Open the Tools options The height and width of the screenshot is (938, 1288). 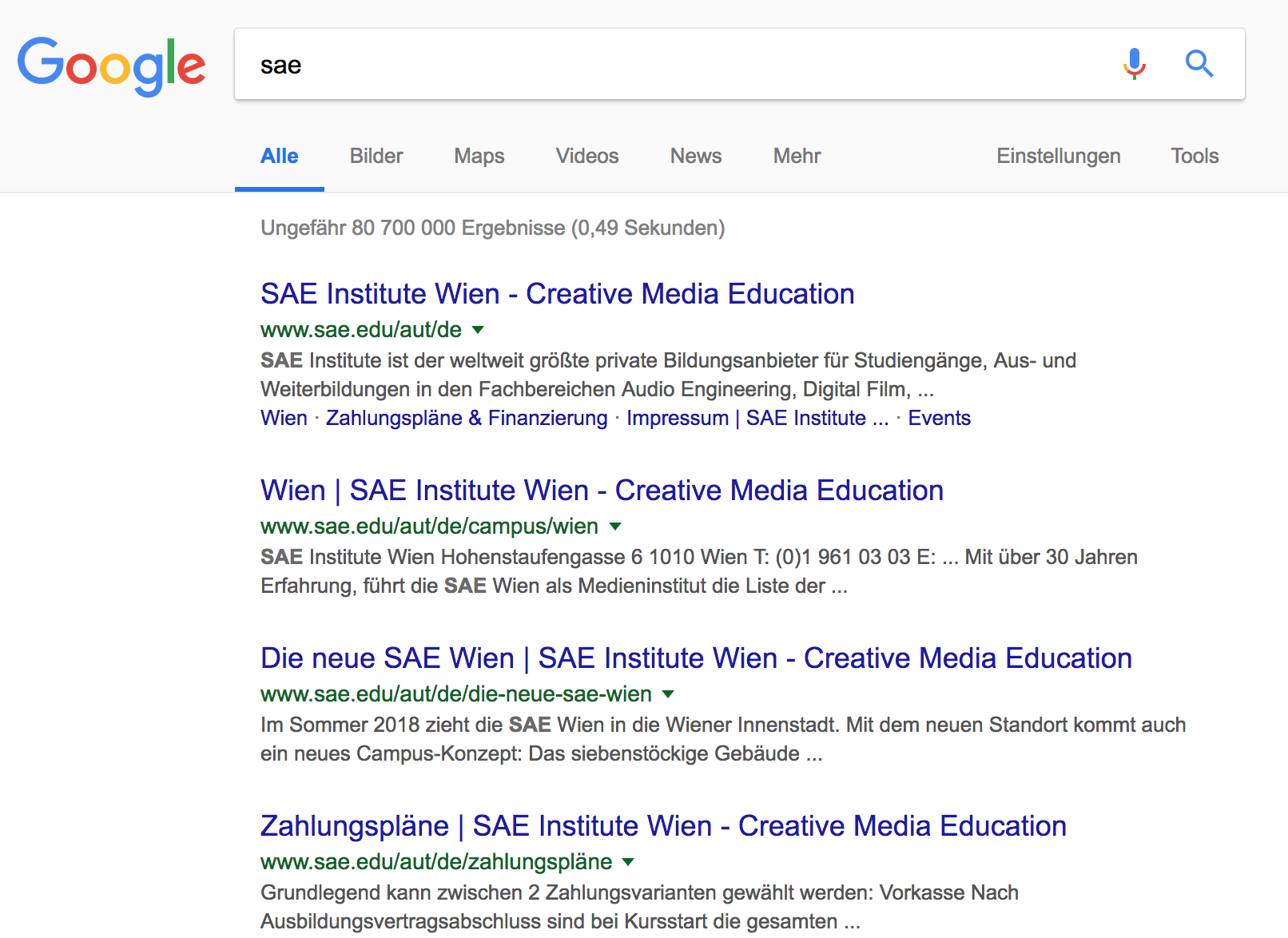point(1195,156)
